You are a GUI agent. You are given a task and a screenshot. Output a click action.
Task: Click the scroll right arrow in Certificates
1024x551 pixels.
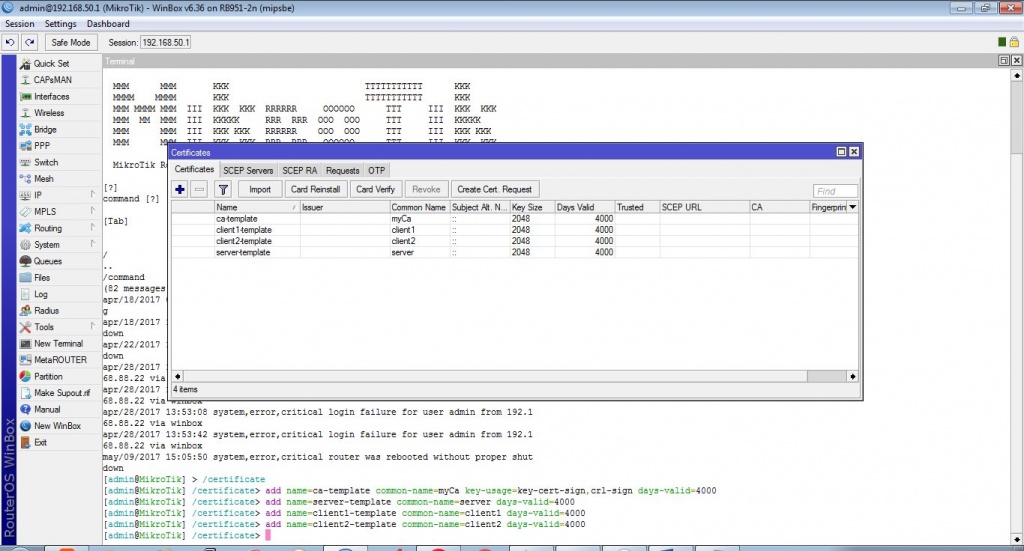[x=852, y=377]
